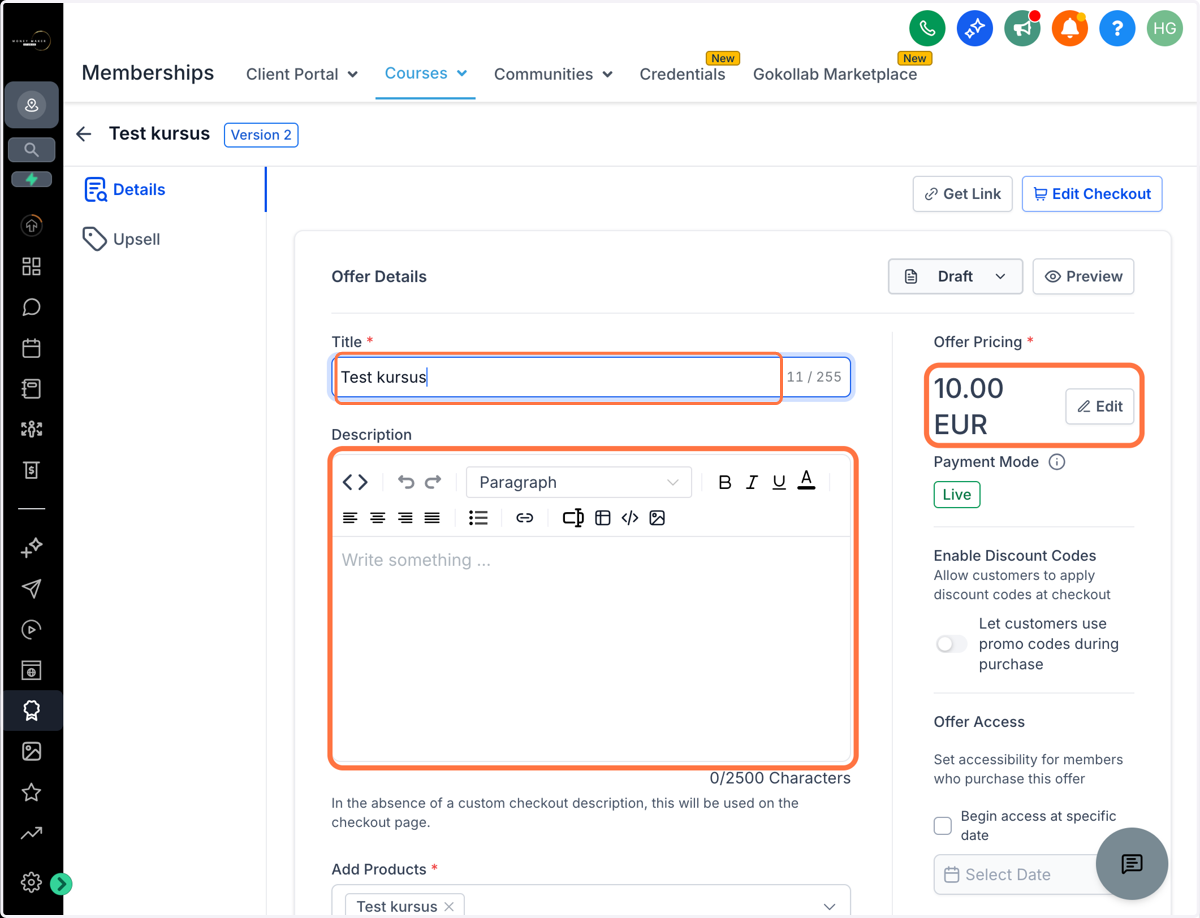Toggle source code view in description editor

(x=355, y=482)
